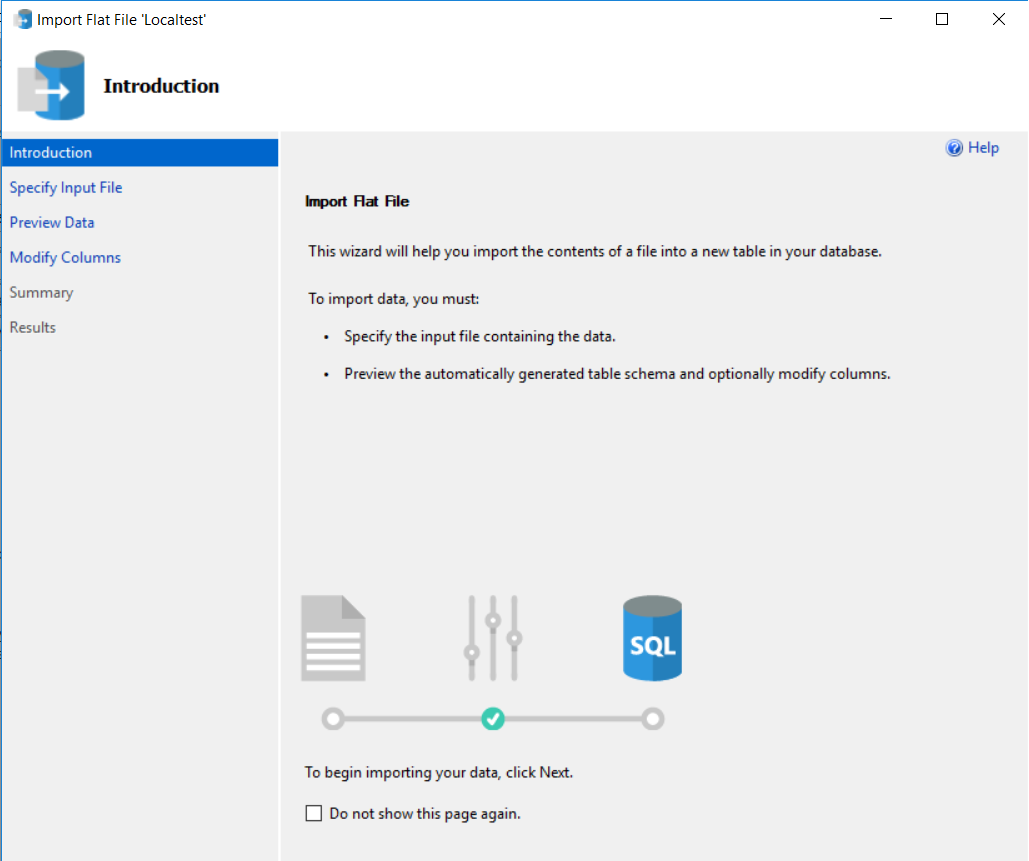1029x861 pixels.
Task: Open the Preview Data step
Action: (52, 222)
